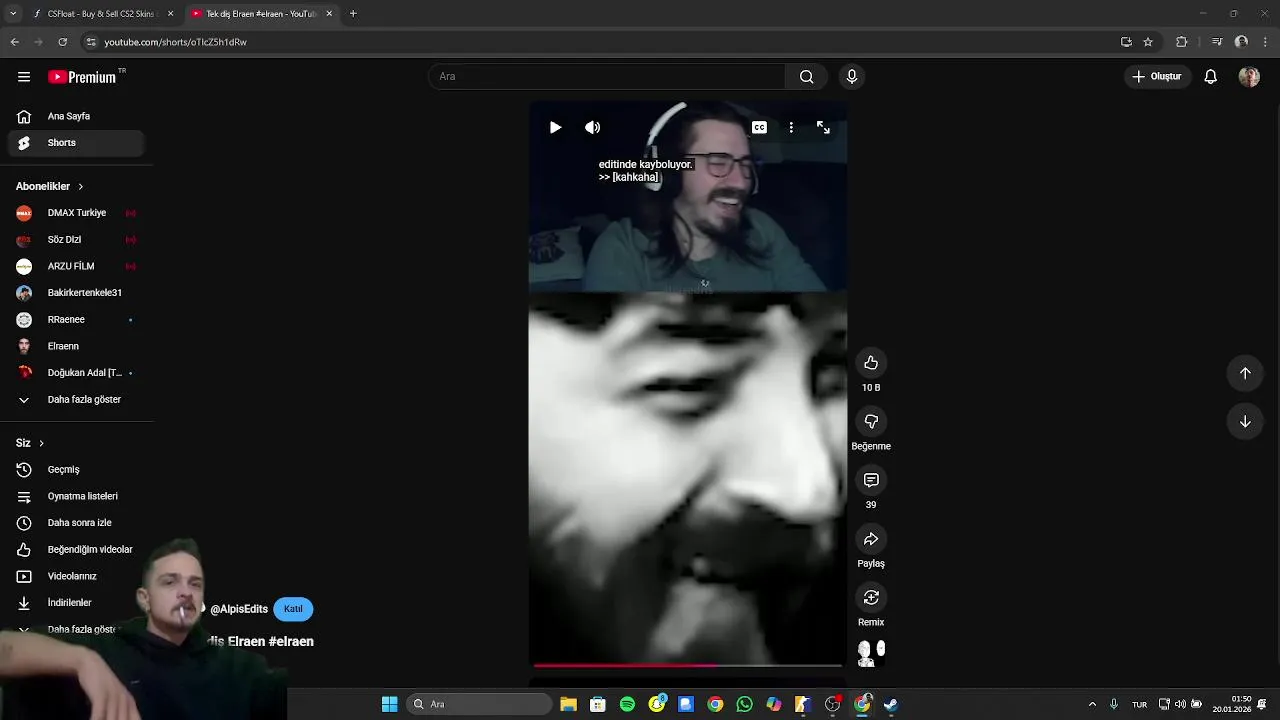Viewport: 1280px width, 720px height.
Task: Bookmark this page with star
Action: coord(1148,42)
